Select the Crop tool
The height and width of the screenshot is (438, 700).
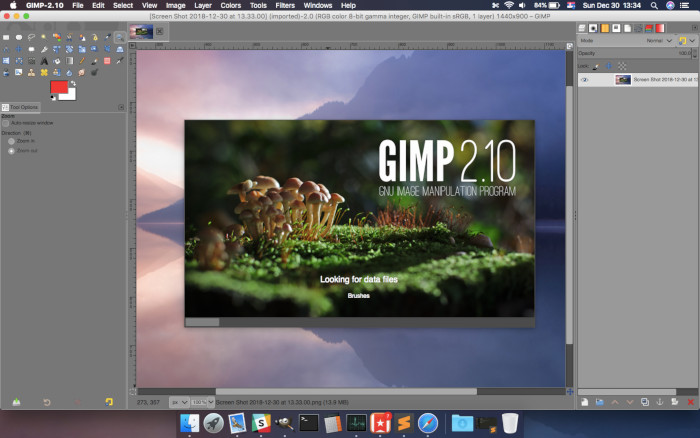pyautogui.click(x=44, y=50)
